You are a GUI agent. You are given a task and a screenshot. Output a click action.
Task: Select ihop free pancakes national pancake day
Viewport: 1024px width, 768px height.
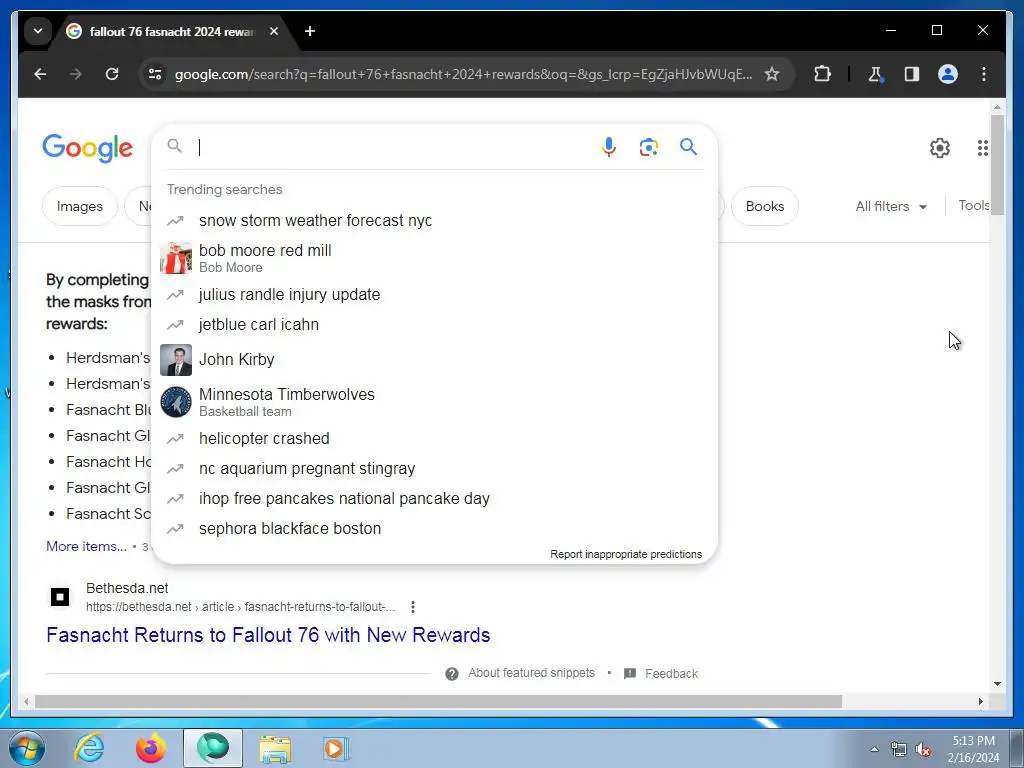tap(434, 499)
